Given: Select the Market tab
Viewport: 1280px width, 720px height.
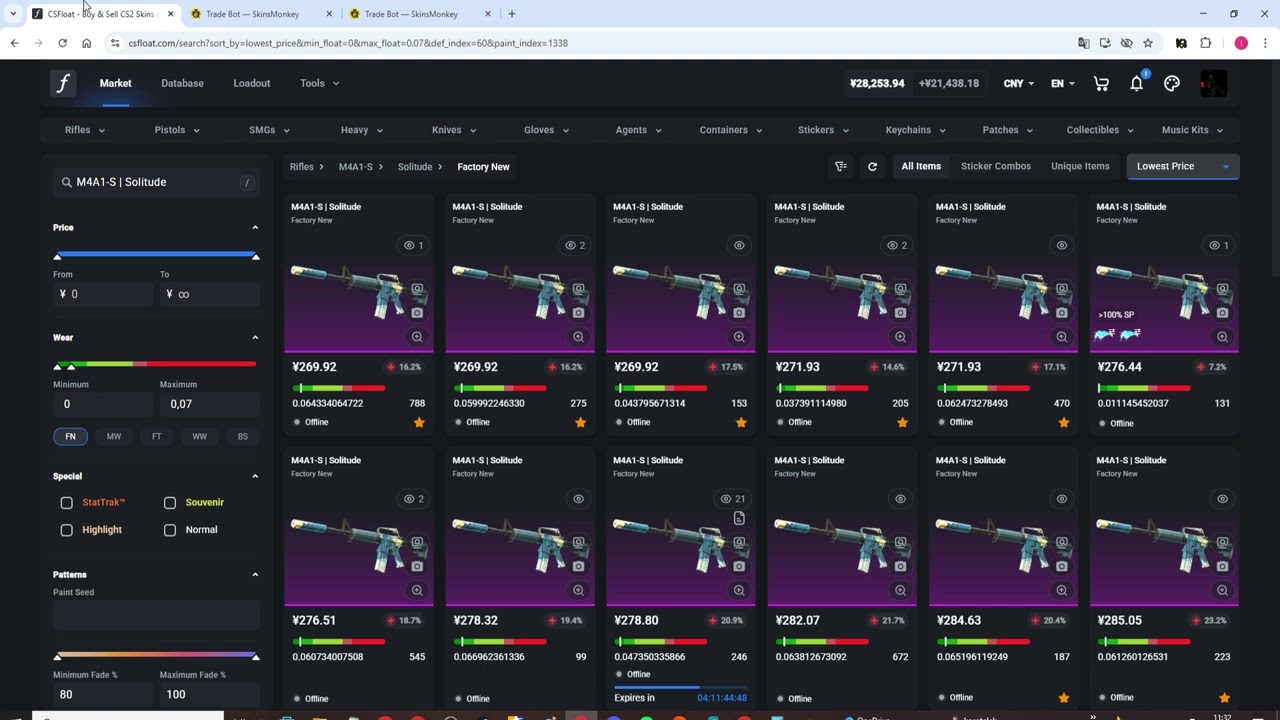Looking at the screenshot, I should tap(115, 83).
